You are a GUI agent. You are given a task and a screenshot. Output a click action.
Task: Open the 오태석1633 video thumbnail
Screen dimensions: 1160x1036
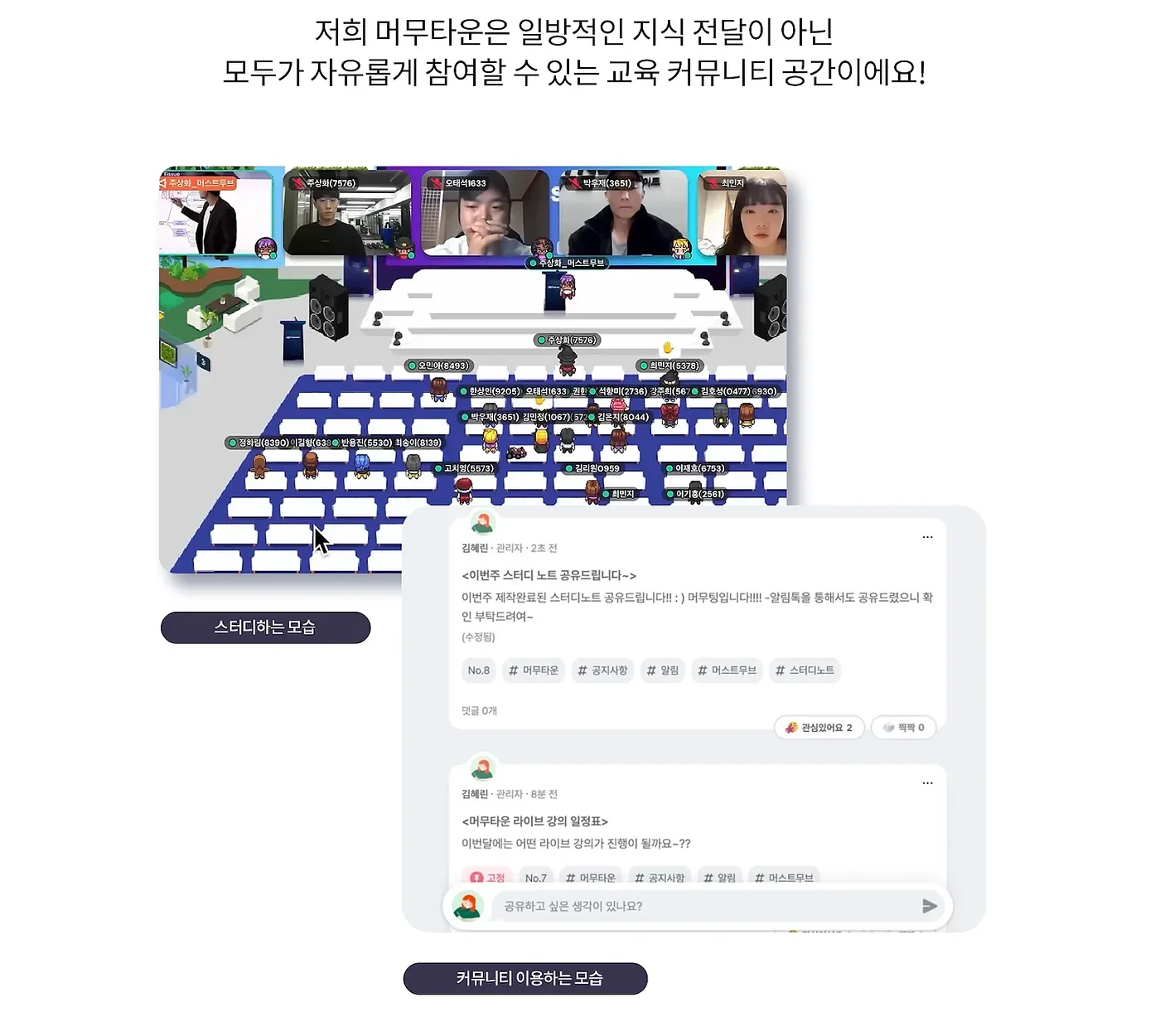(x=486, y=213)
